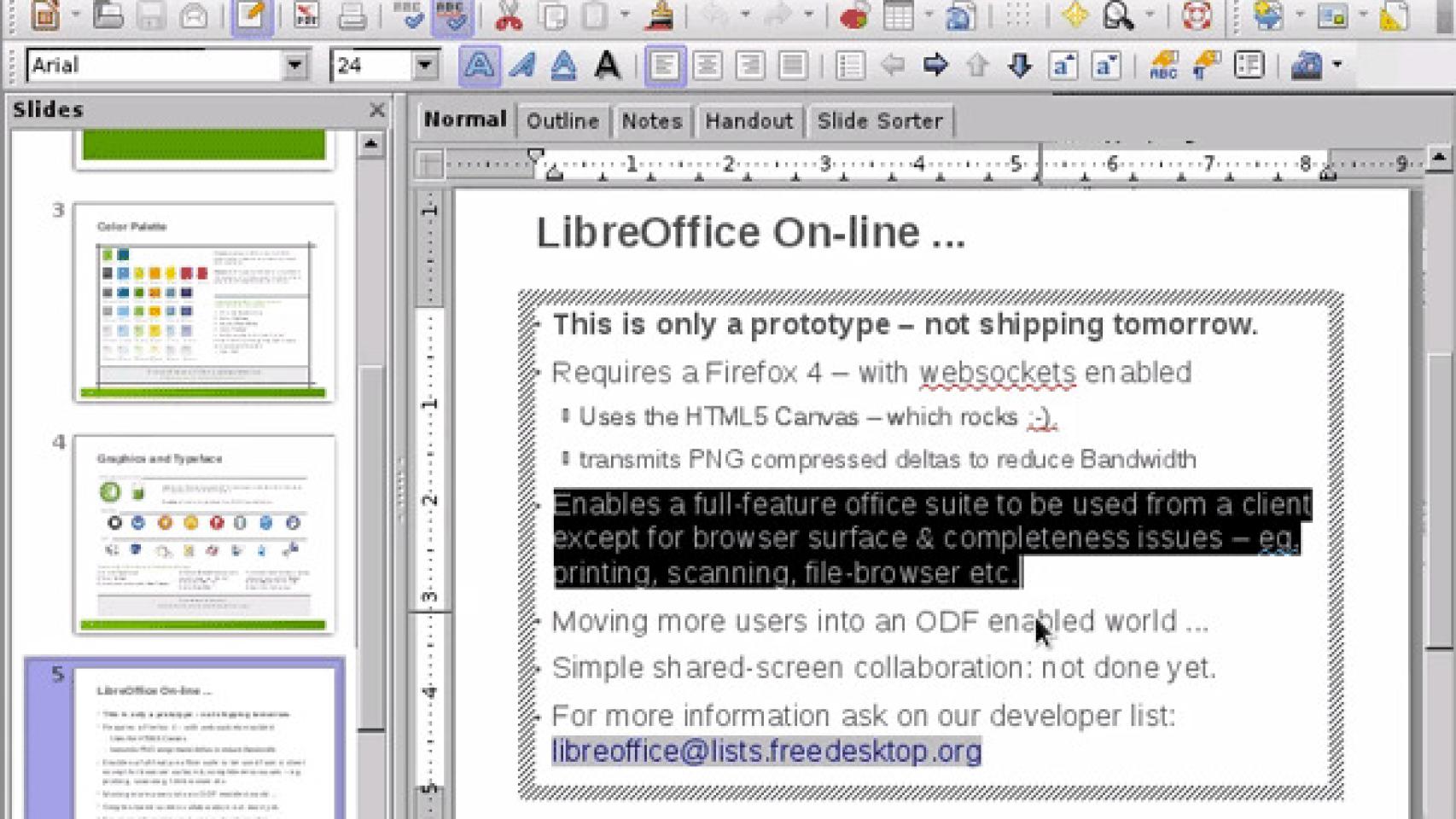The image size is (1456, 819).
Task: Switch to the Slide Sorter tab
Action: [x=880, y=121]
